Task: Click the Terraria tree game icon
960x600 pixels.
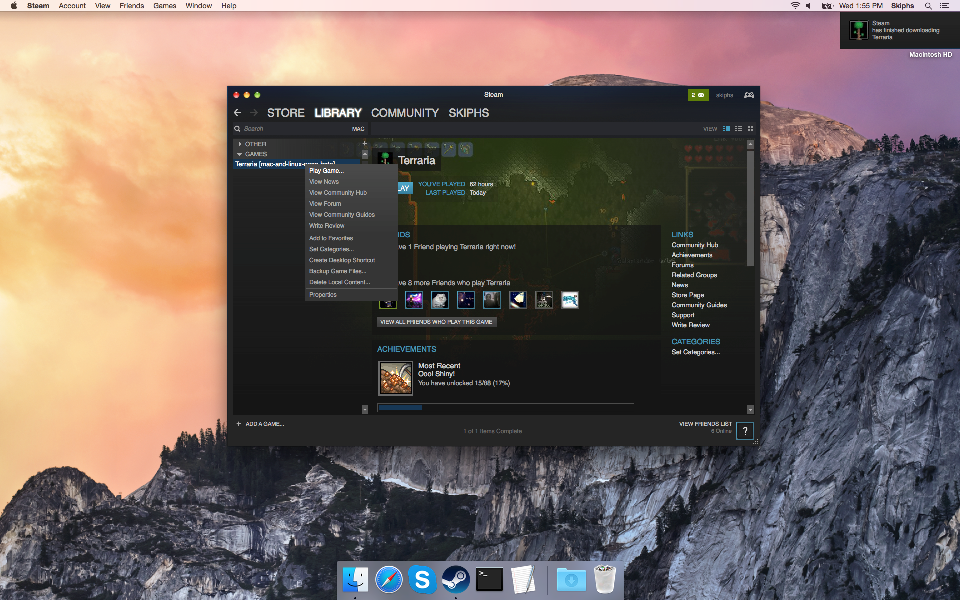Action: click(385, 160)
